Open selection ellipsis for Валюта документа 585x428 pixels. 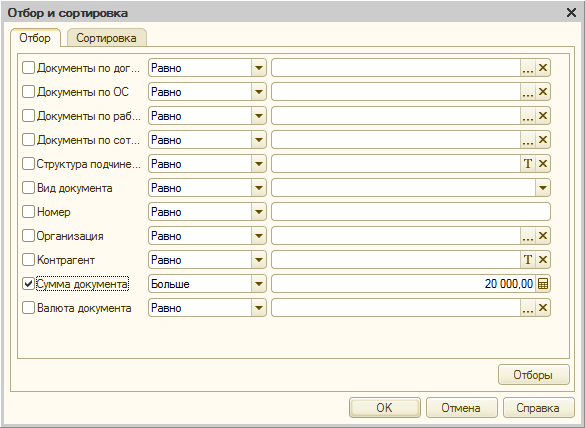528,308
